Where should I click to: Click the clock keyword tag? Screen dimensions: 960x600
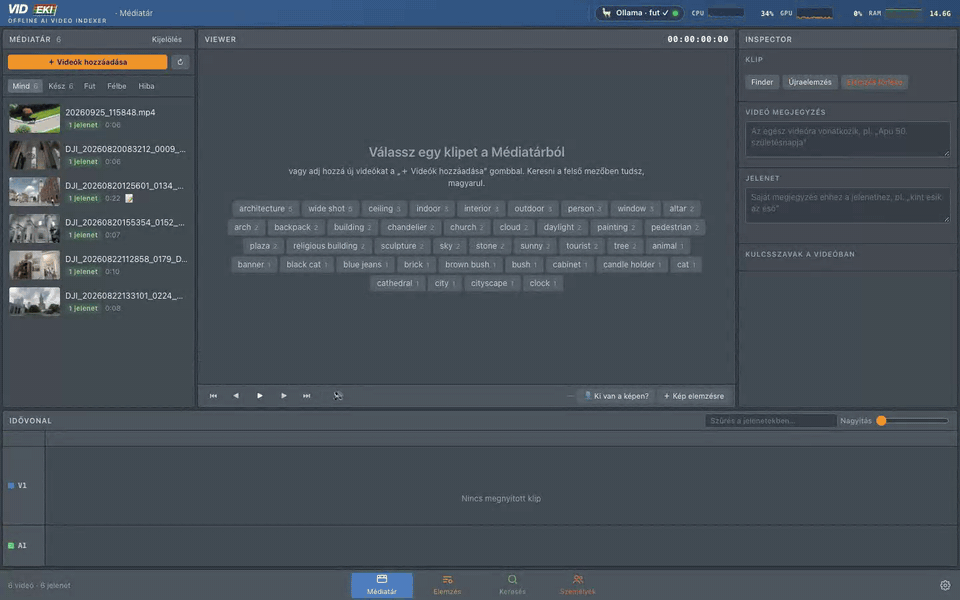pyautogui.click(x=542, y=283)
